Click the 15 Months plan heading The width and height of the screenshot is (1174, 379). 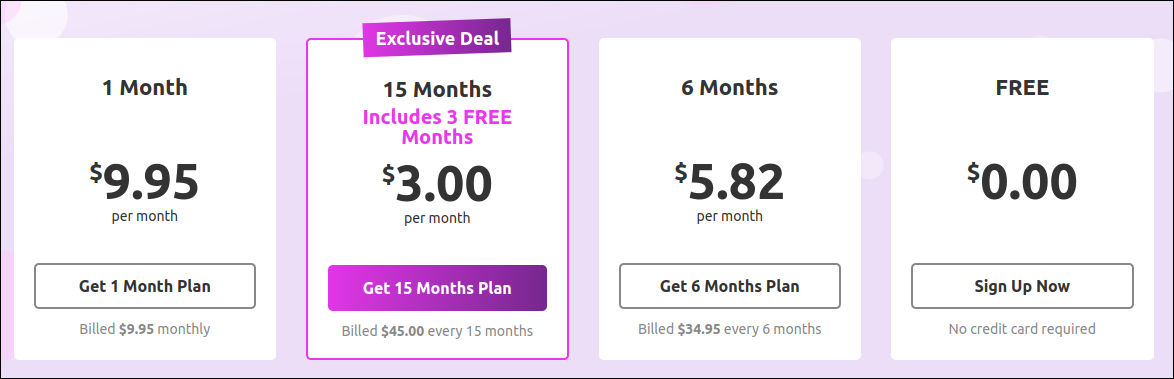[437, 90]
